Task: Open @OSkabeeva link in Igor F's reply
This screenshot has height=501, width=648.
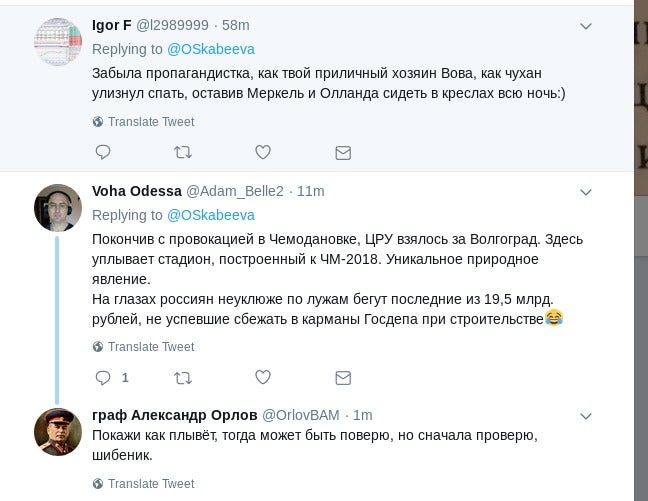Action: click(210, 48)
